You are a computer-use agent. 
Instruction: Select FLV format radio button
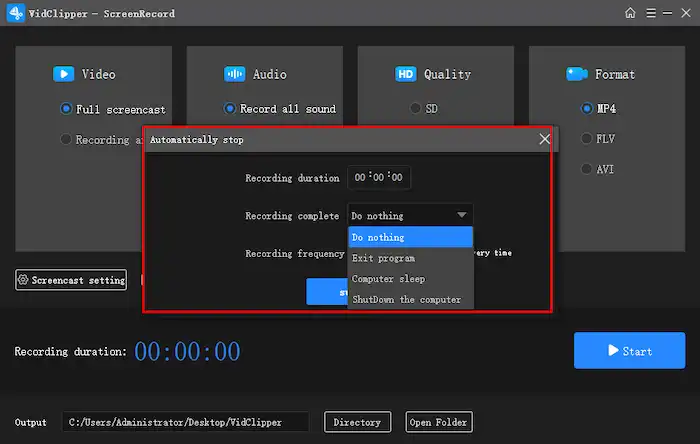[586, 139]
